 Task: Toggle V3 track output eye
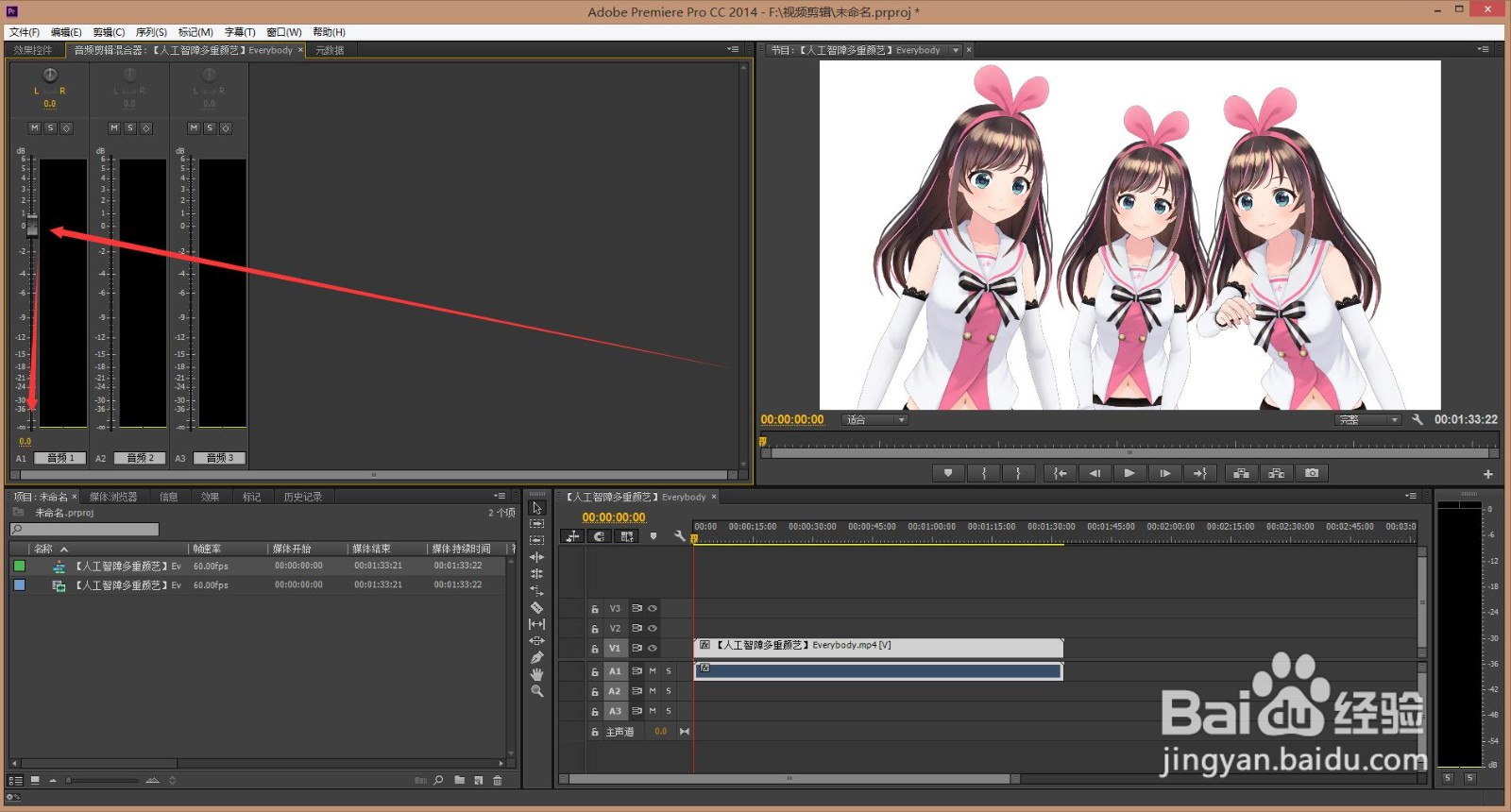point(653,609)
